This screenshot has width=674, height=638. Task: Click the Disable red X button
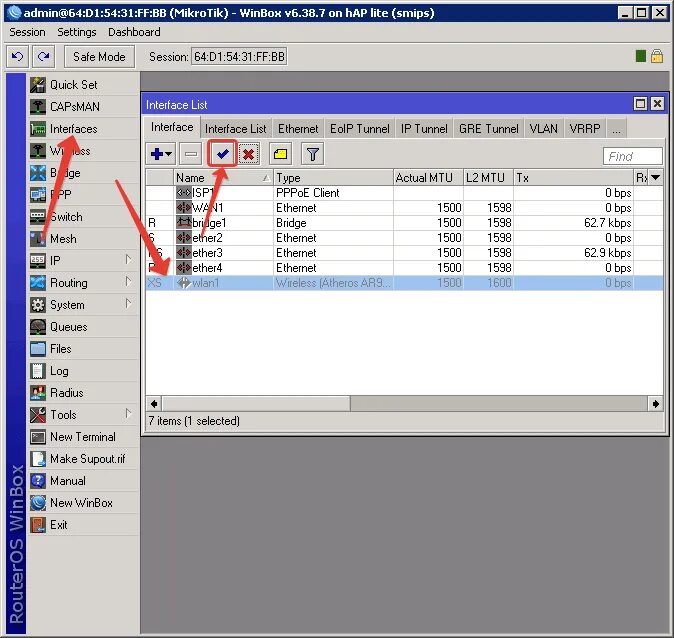tap(248, 154)
